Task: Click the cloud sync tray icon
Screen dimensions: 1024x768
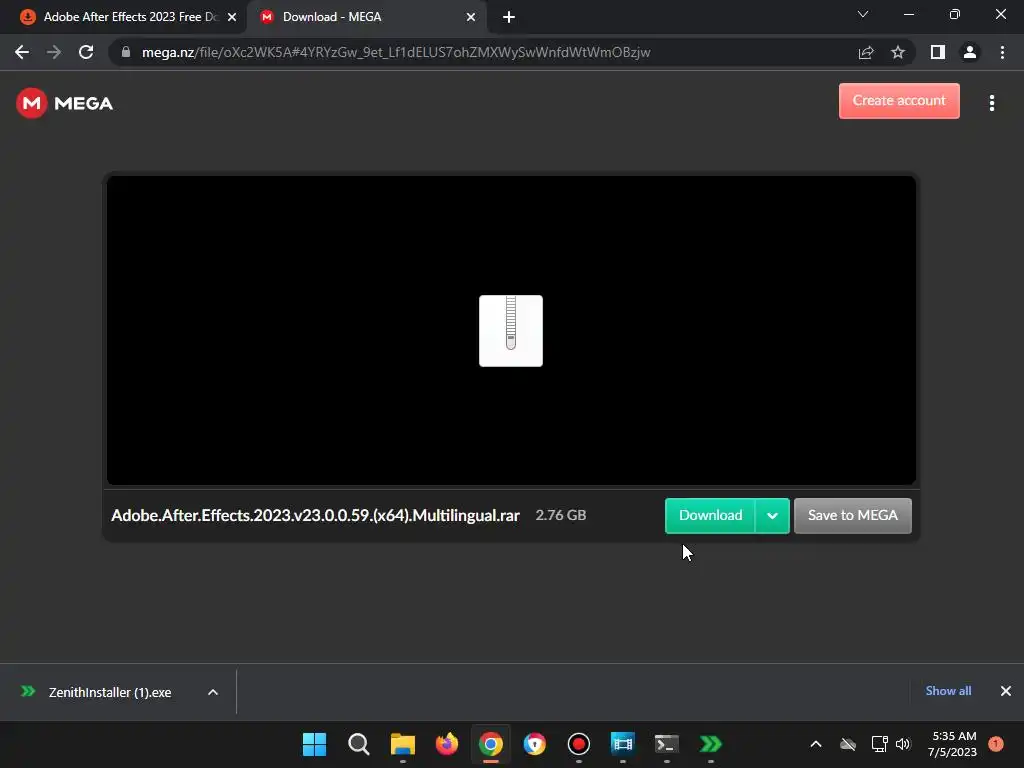Action: (848, 744)
